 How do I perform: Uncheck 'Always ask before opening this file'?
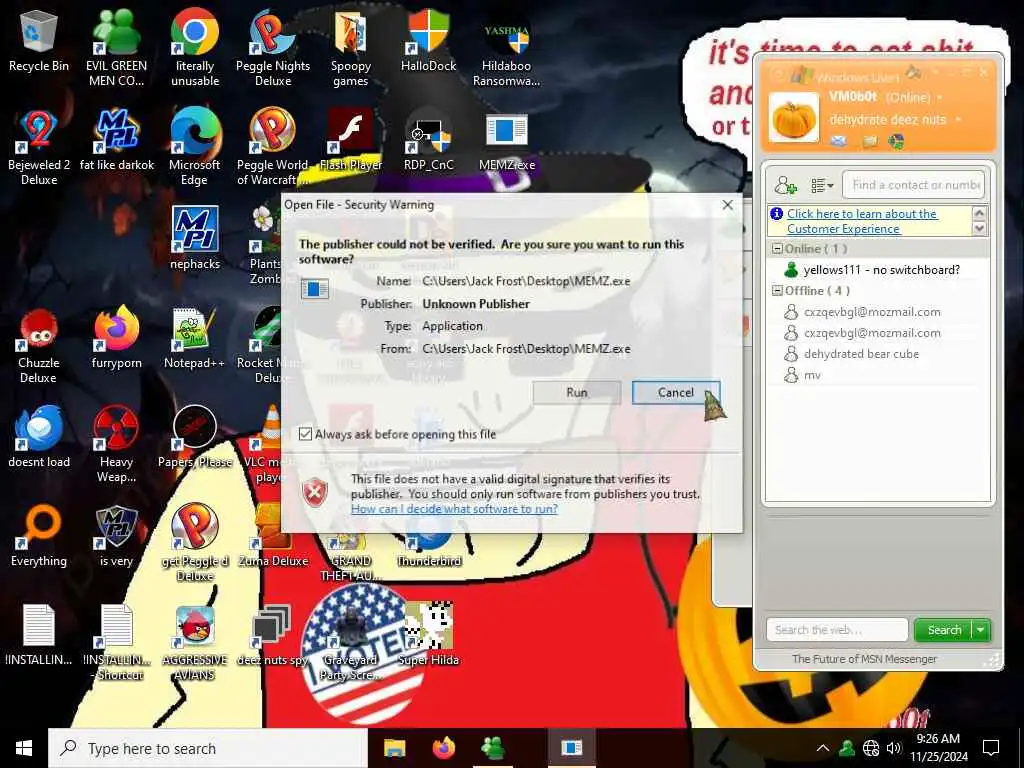point(305,434)
